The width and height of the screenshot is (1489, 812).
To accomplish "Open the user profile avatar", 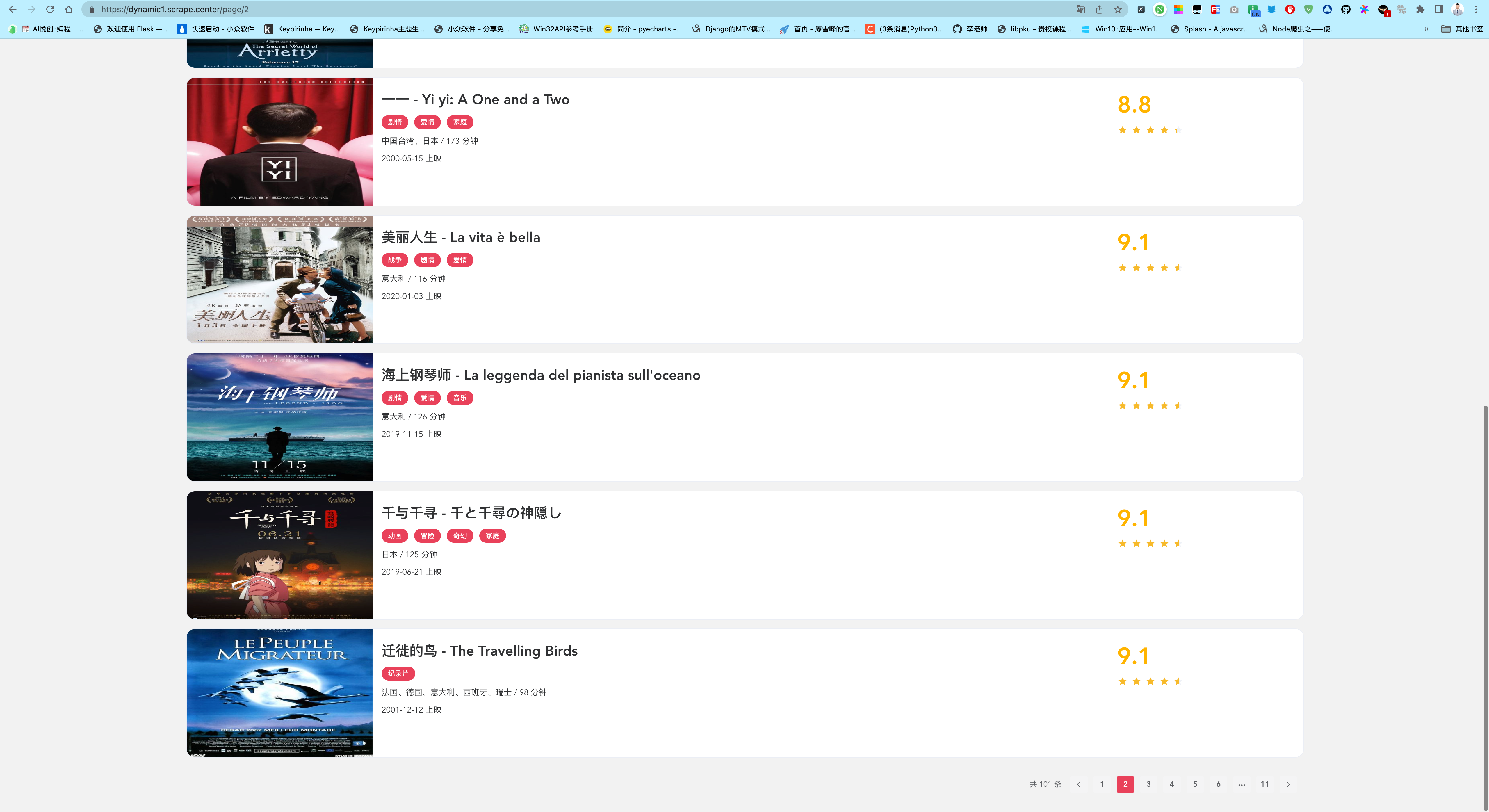I will click(x=1458, y=9).
